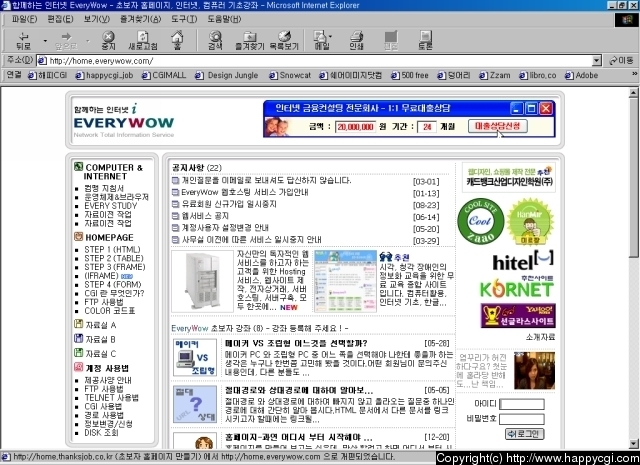The width and height of the screenshot is (640, 465).
Task: Click the 아이디 input field
Action: click(x=522, y=404)
